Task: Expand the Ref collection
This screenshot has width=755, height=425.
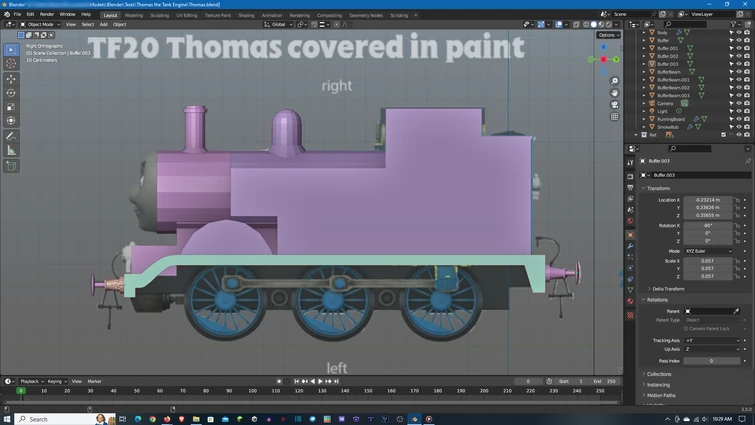Action: click(x=636, y=135)
